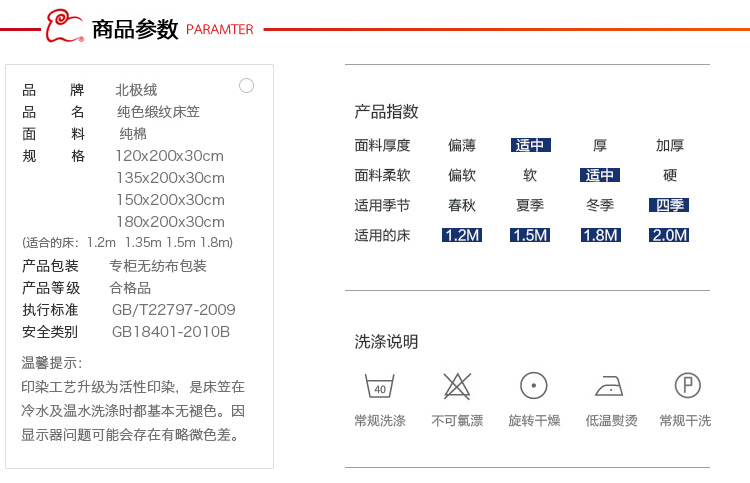Click the 专柜无纺布包装 packaging value
Screen dimensions: 750x483
[x=158, y=266]
